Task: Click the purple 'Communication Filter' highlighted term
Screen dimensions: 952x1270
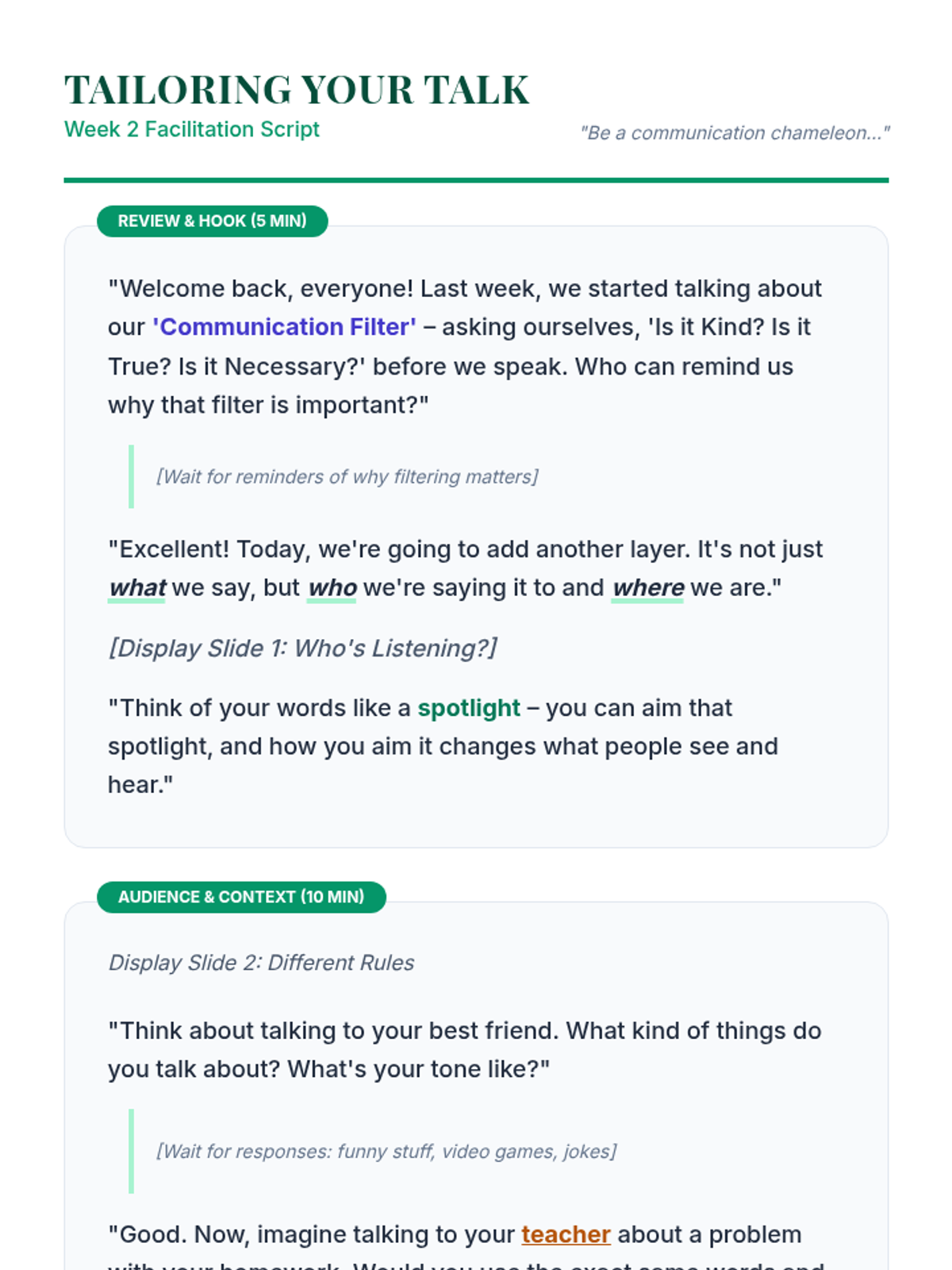Action: coord(284,327)
